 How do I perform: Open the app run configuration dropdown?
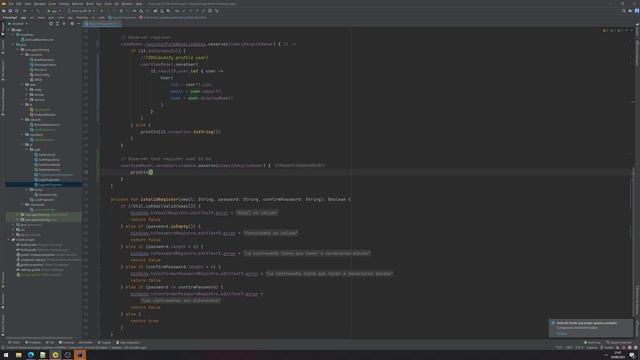pos(54,11)
